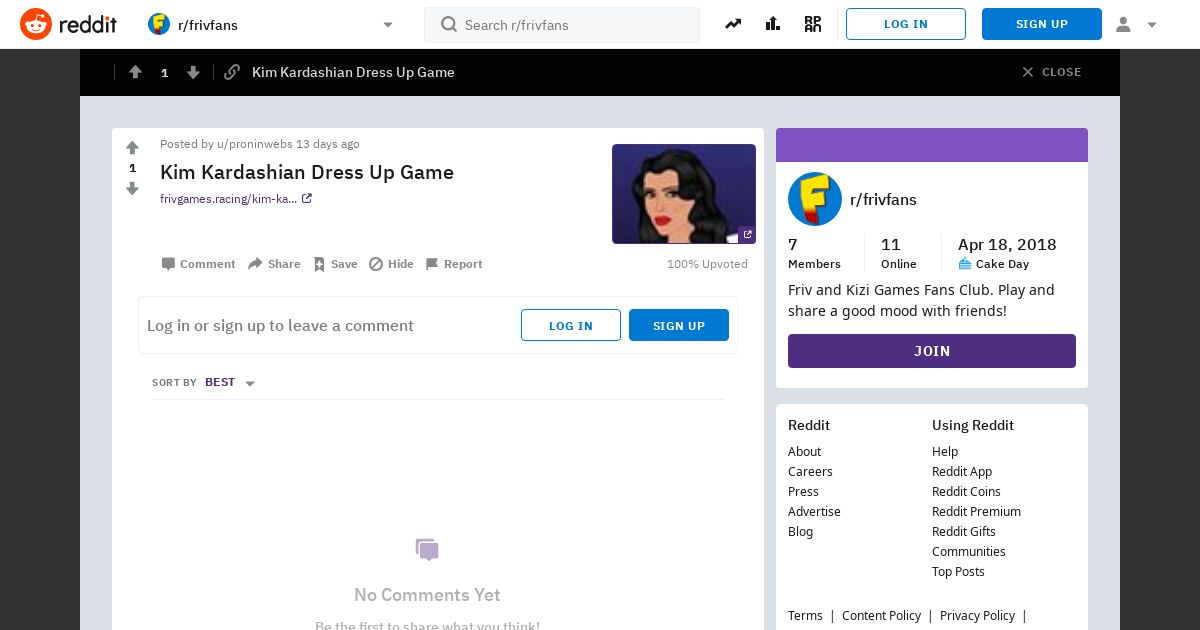Click the '100% Upvoted' text
The width and height of the screenshot is (1200, 630).
707,264
